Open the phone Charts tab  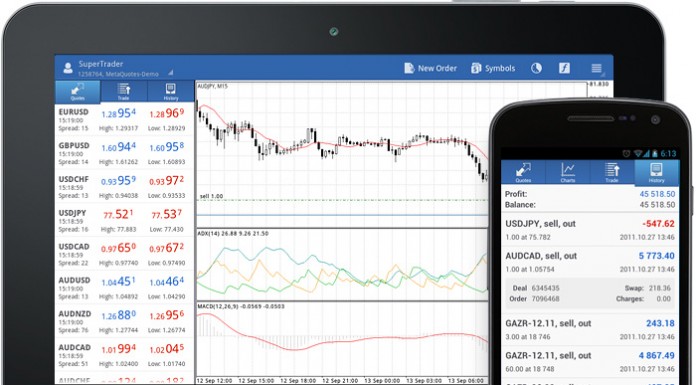568,173
